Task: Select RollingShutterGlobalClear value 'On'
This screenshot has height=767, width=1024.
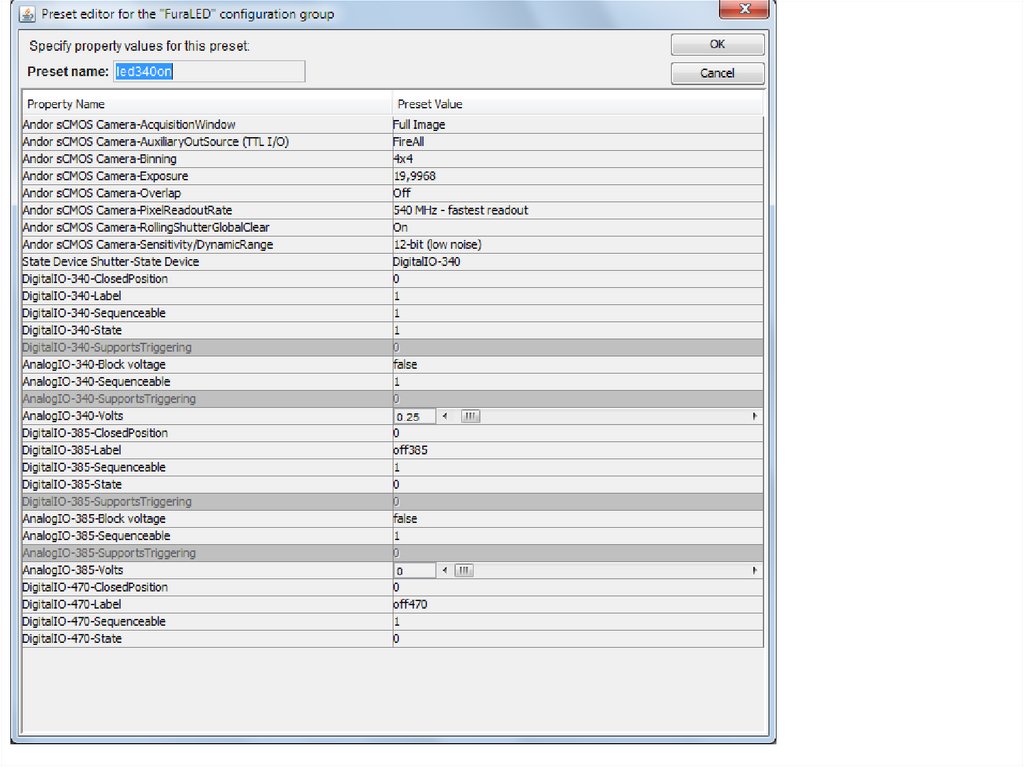Action: point(400,227)
